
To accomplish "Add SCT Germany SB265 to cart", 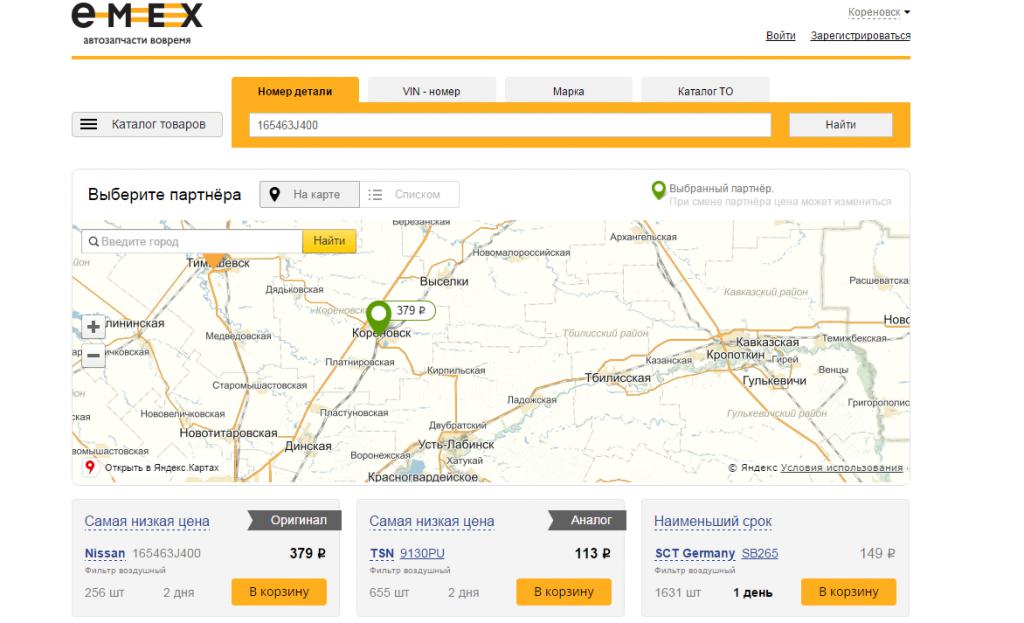I will (848, 592).
